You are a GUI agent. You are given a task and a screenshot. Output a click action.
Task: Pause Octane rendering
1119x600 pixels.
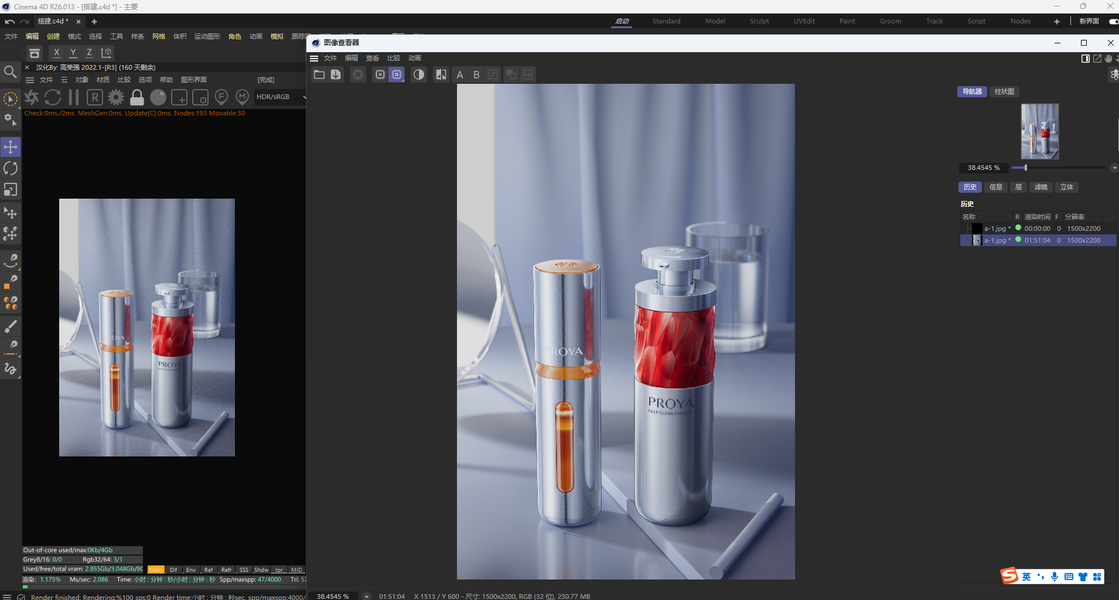[74, 97]
